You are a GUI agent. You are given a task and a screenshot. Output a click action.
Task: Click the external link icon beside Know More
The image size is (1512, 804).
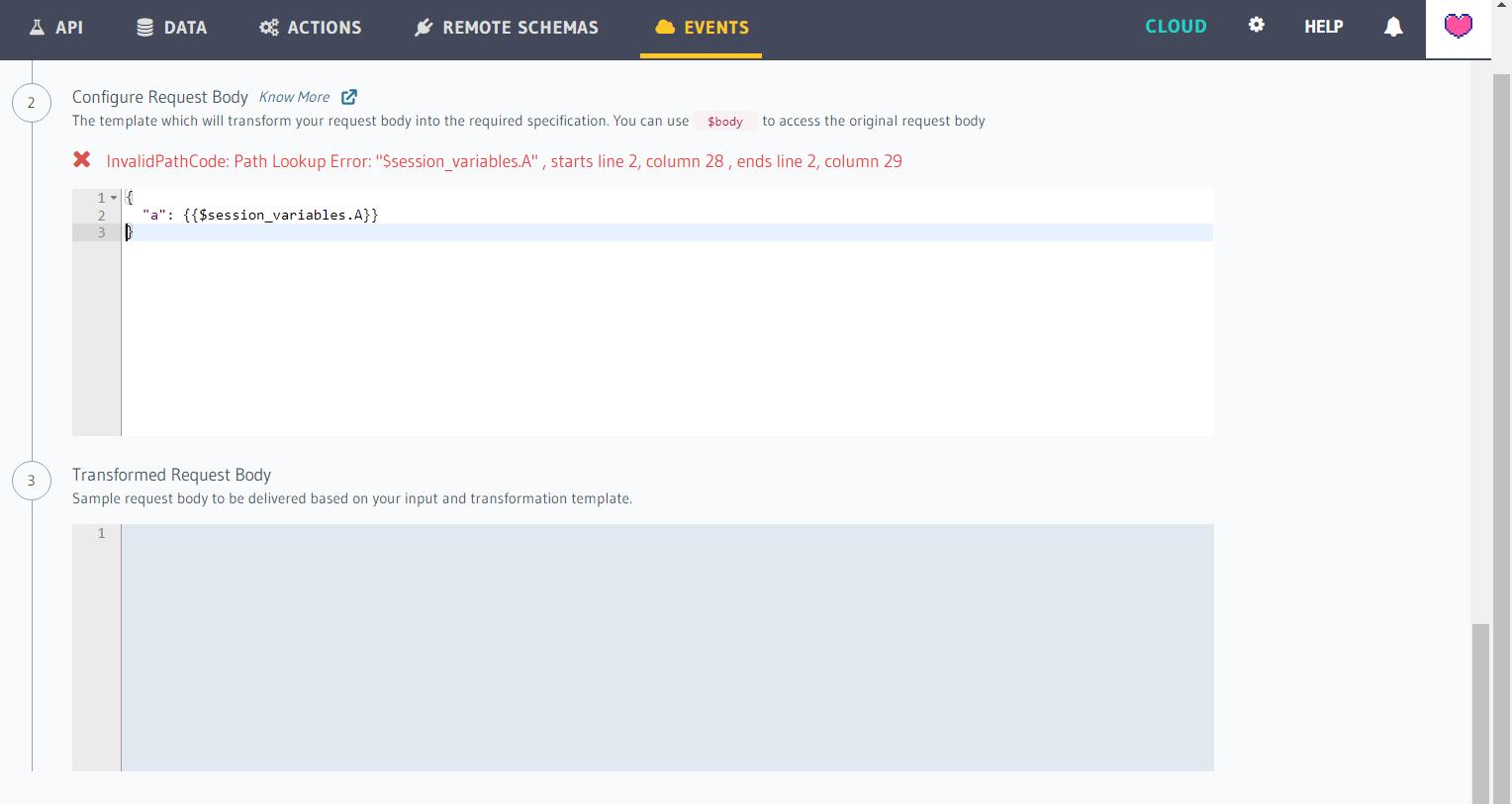[x=348, y=96]
